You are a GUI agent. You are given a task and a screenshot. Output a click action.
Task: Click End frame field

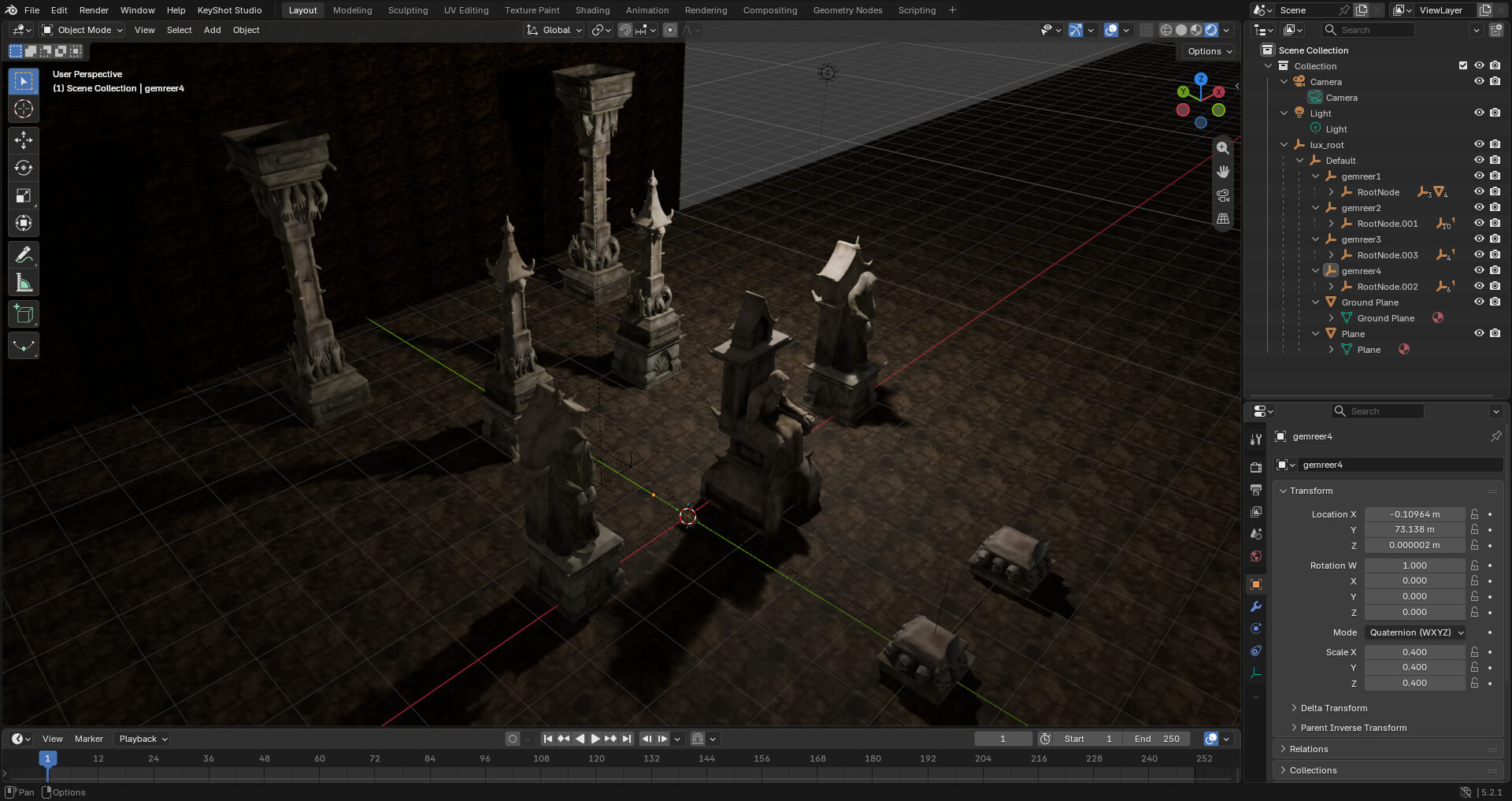1157,739
